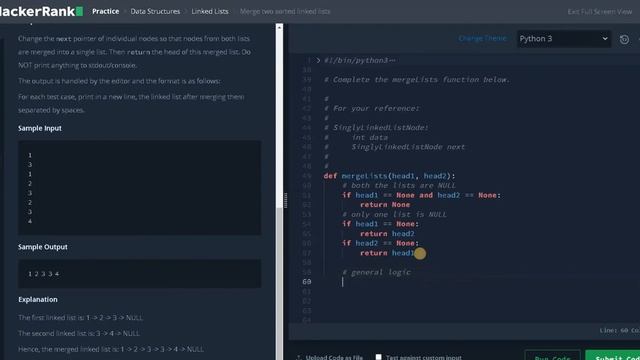Click the Change Theme link
The image size is (640, 360).
(x=482, y=38)
